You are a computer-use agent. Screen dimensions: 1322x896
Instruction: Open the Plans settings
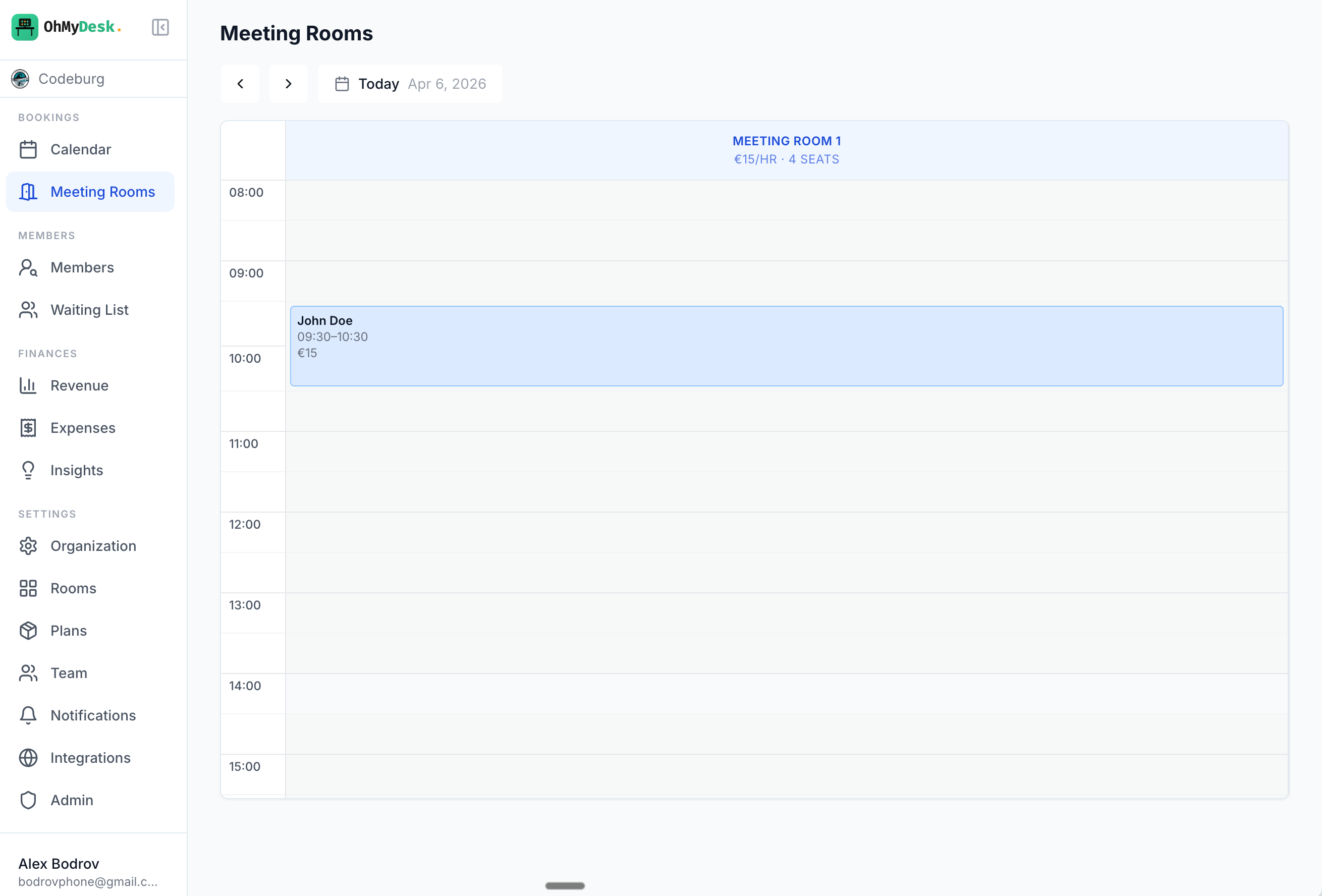[69, 630]
